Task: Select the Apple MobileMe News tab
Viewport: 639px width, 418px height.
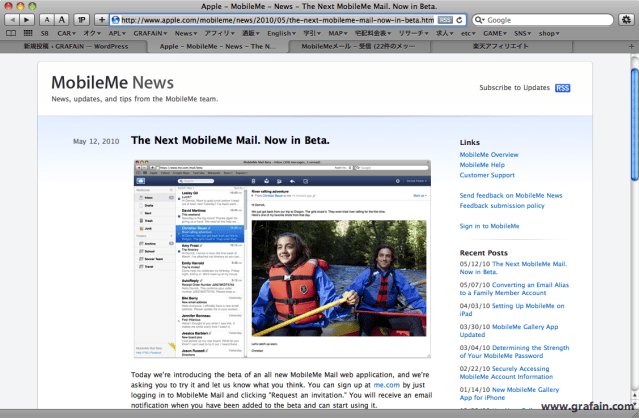Action: tap(218, 46)
